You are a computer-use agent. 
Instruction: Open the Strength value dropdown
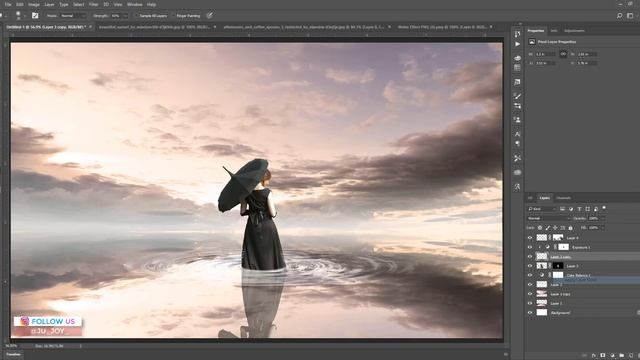click(x=125, y=16)
